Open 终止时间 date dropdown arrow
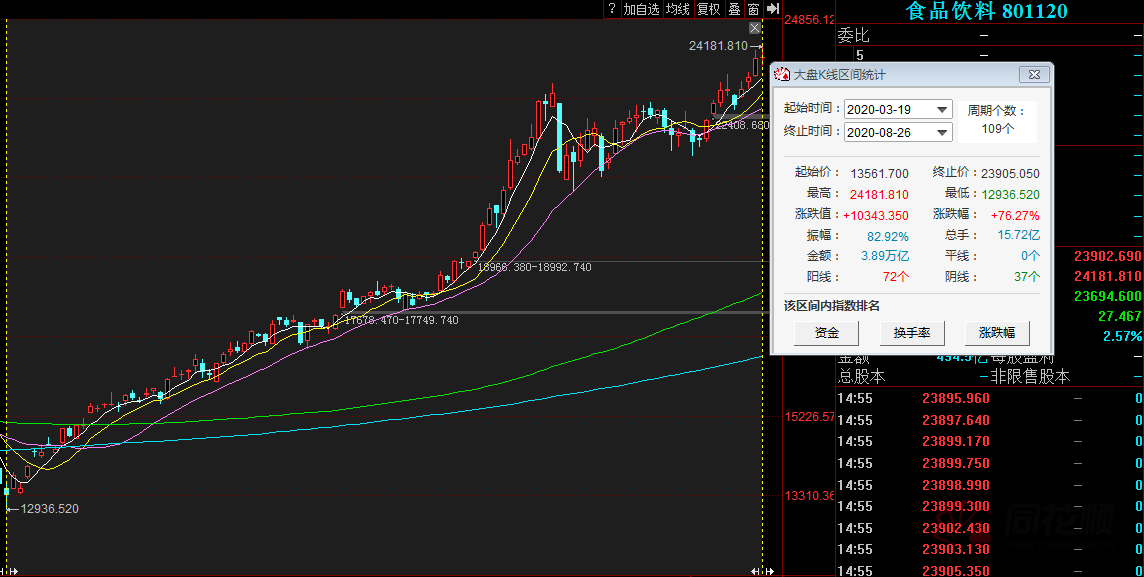 click(x=942, y=132)
